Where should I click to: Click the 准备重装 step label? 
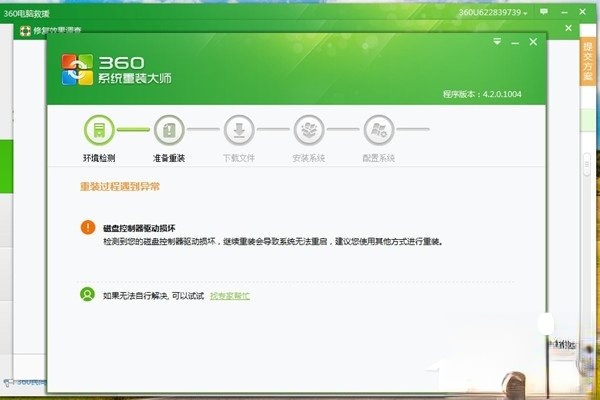click(x=169, y=158)
